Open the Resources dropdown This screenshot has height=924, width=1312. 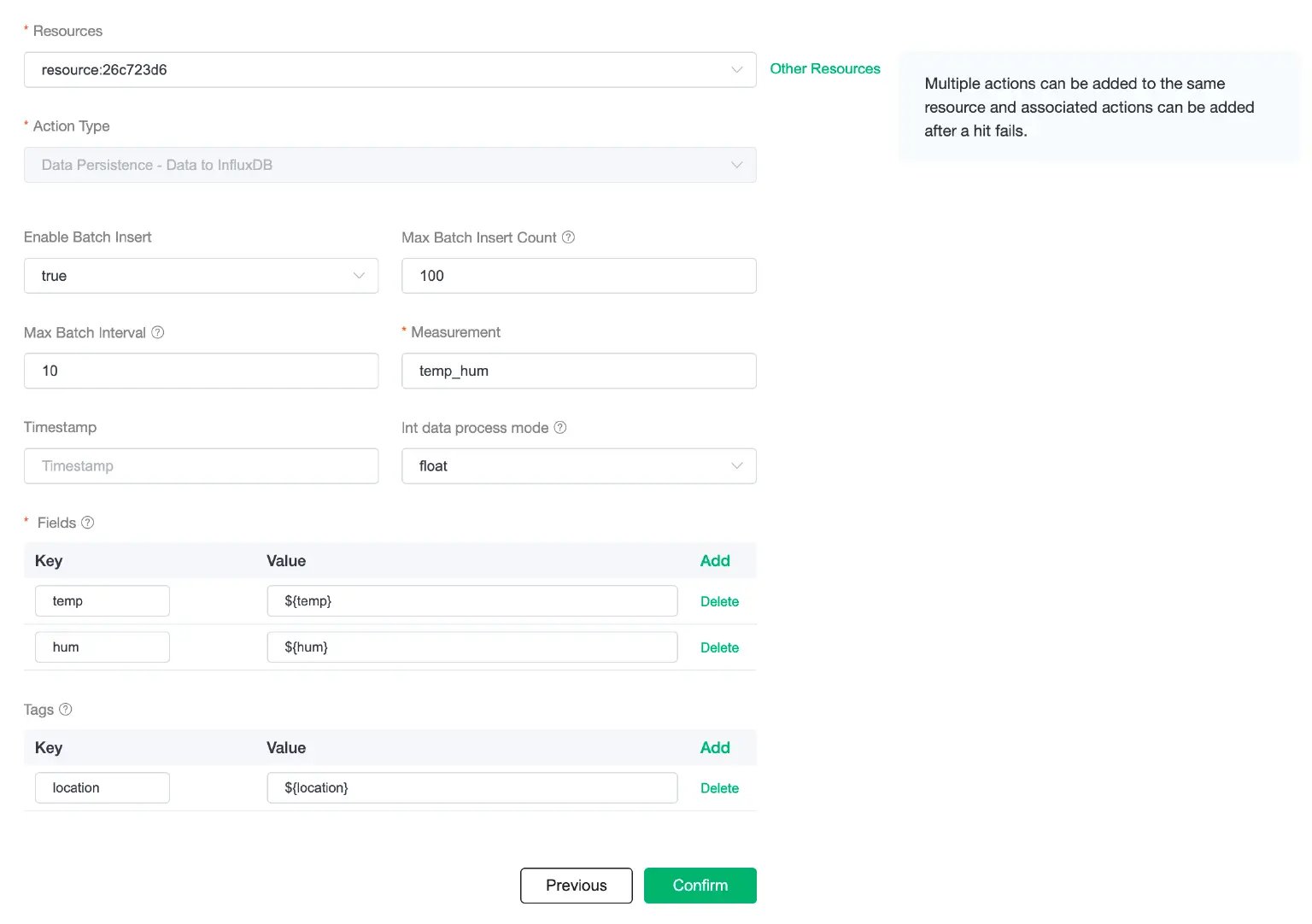(x=389, y=70)
